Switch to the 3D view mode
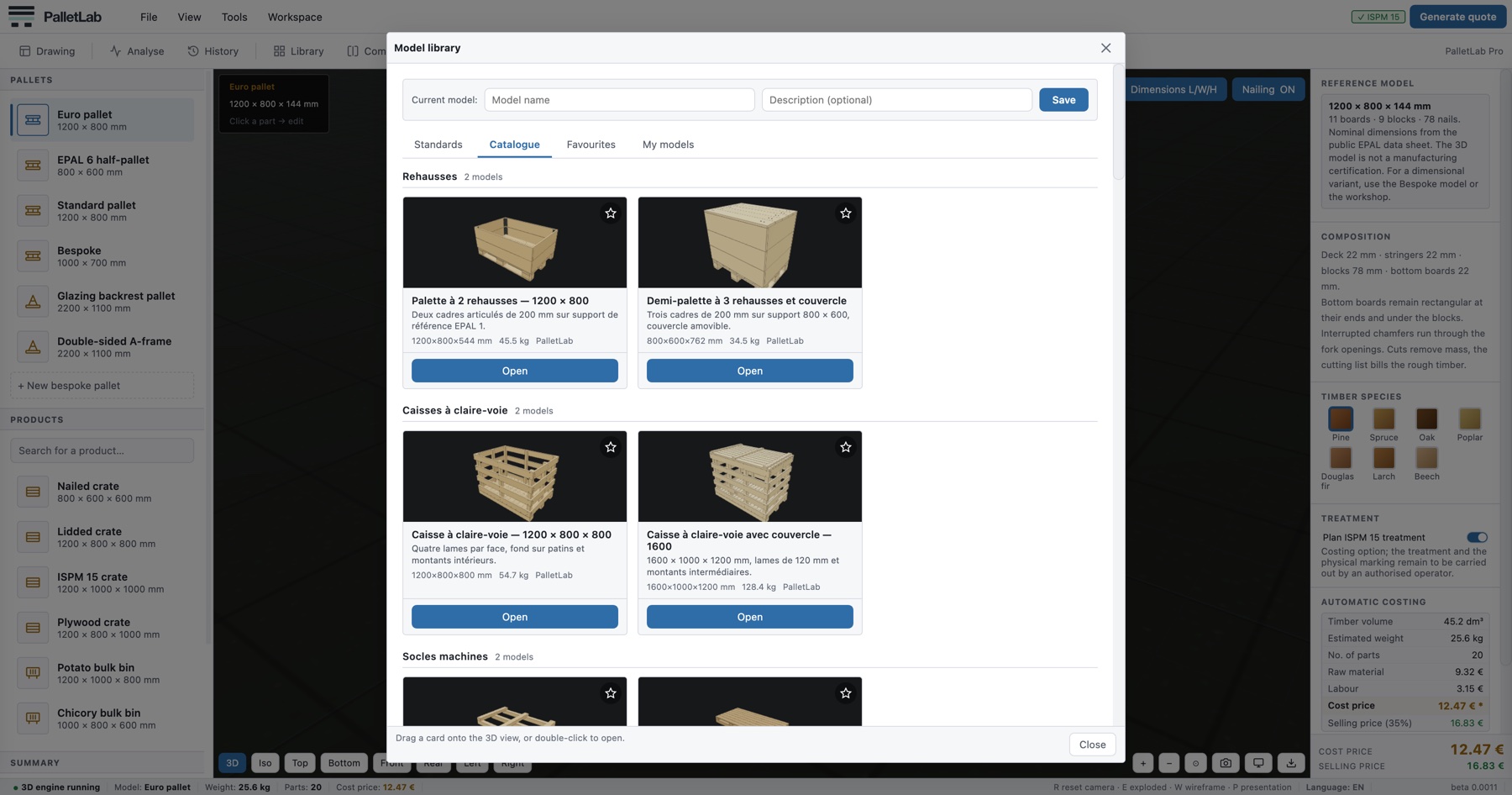This screenshot has width=1512, height=795. pyautogui.click(x=233, y=763)
